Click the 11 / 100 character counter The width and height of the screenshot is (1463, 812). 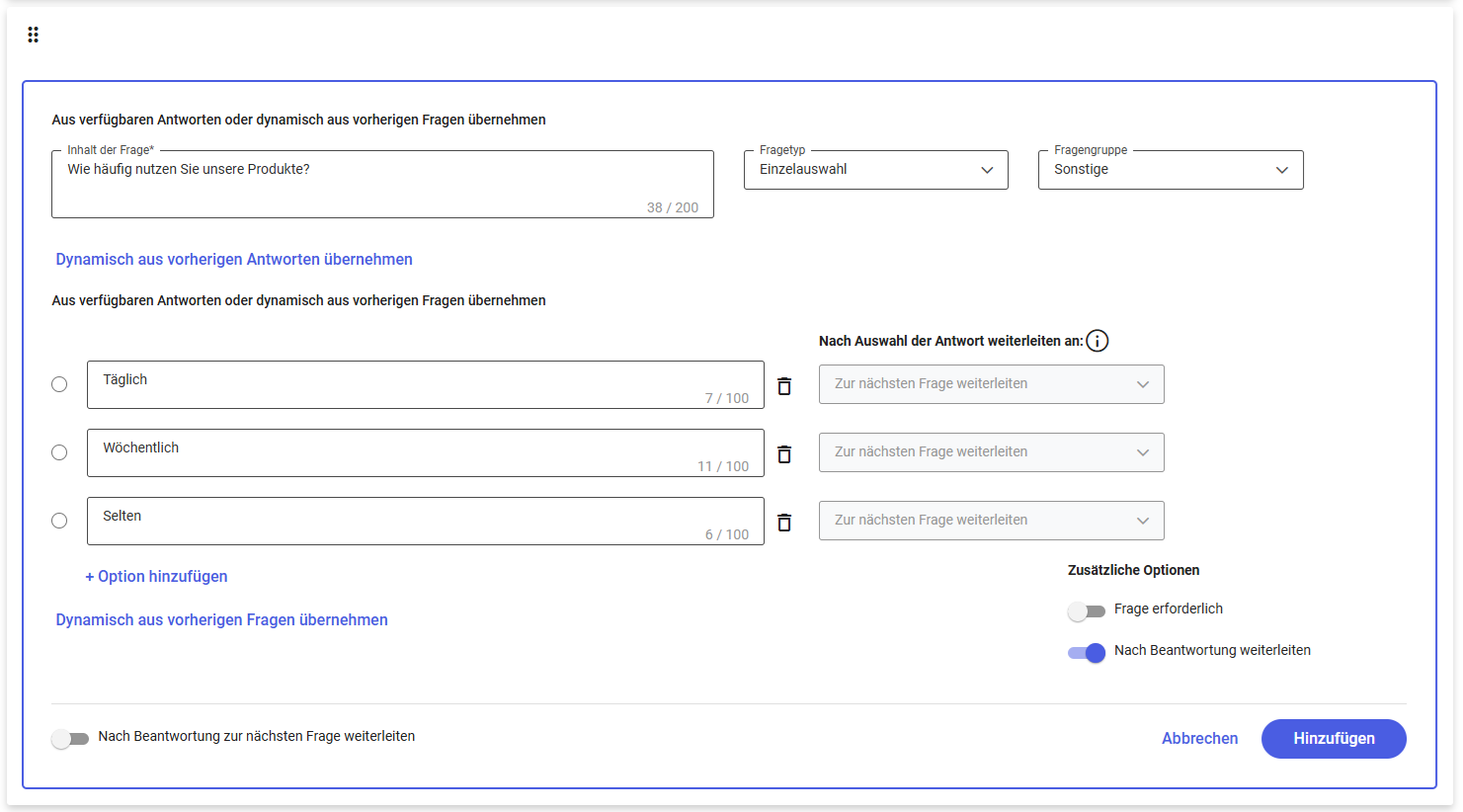(723, 466)
